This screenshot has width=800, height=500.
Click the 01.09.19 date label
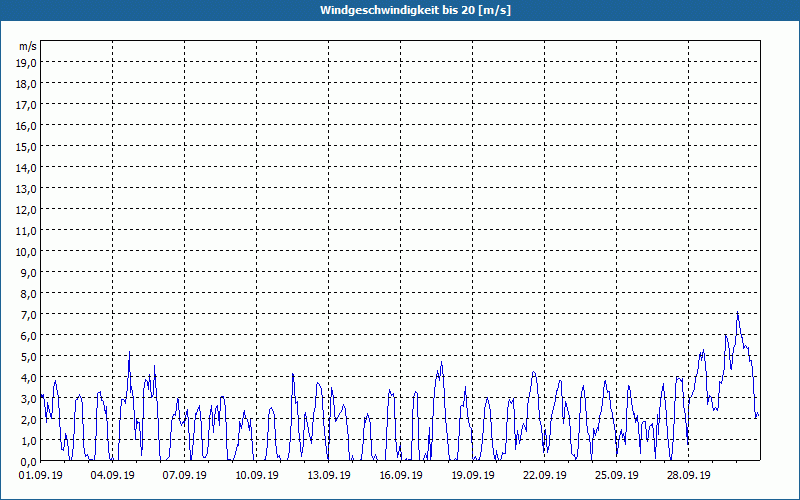pos(41,476)
